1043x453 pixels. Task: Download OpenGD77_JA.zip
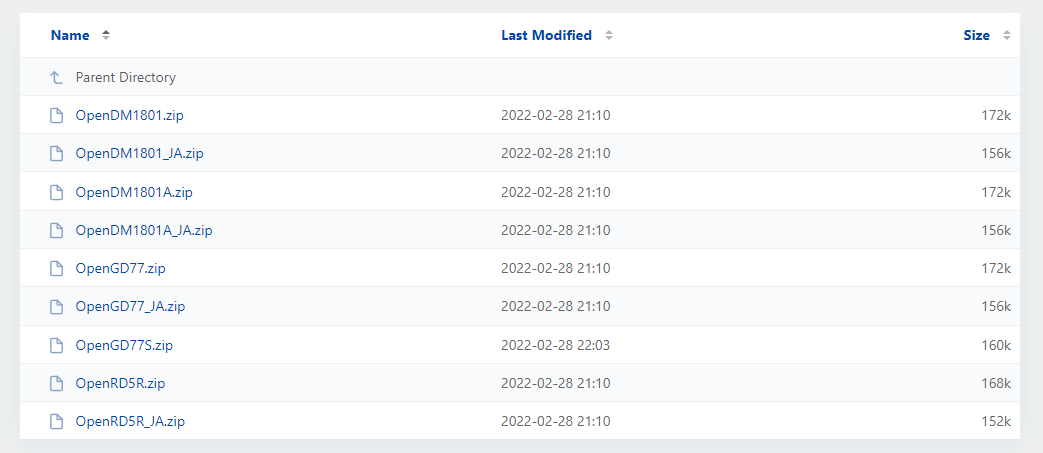point(130,307)
